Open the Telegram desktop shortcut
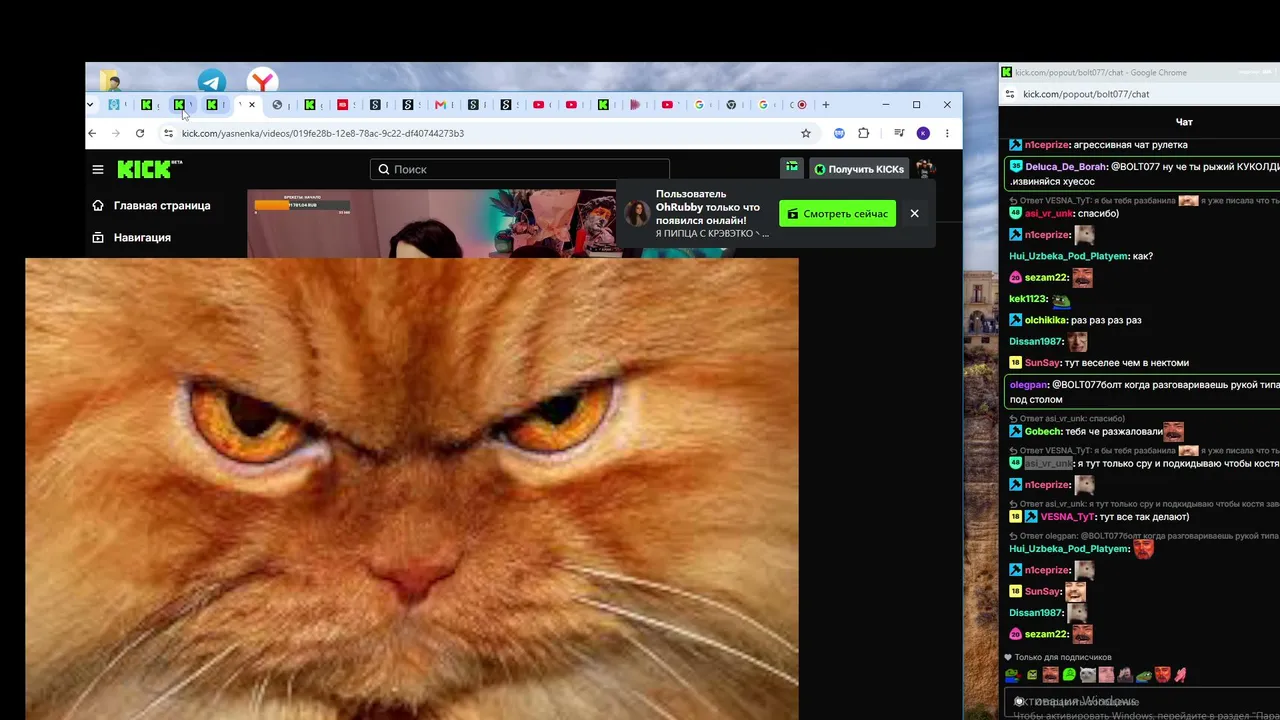The image size is (1280, 720). click(211, 81)
